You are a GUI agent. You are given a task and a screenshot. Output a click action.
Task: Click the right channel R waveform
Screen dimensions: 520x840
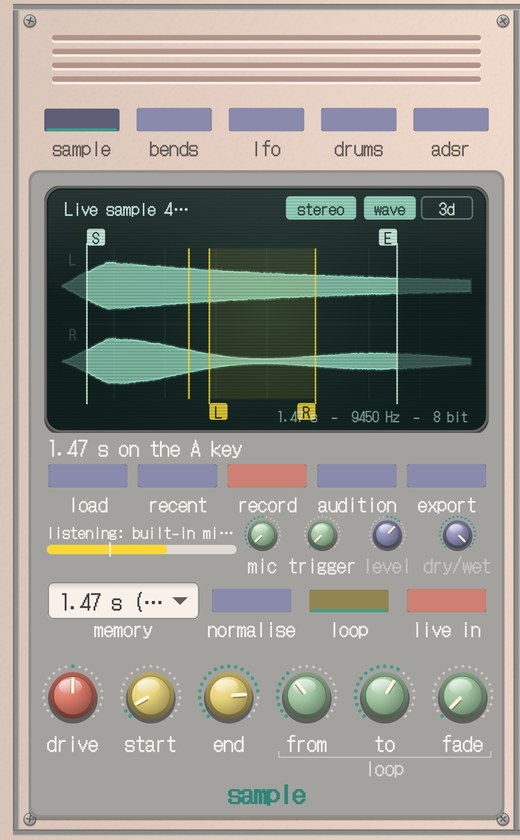coord(267,361)
